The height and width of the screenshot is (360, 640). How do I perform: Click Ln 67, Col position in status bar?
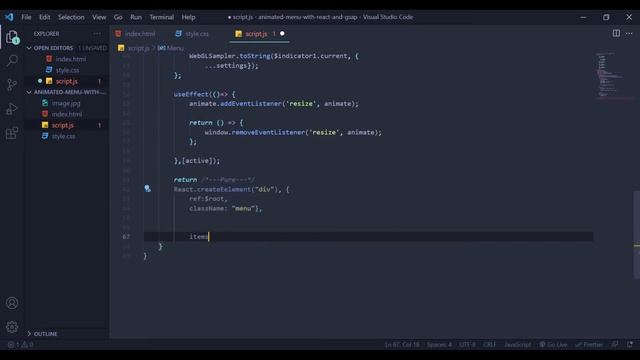coord(402,344)
